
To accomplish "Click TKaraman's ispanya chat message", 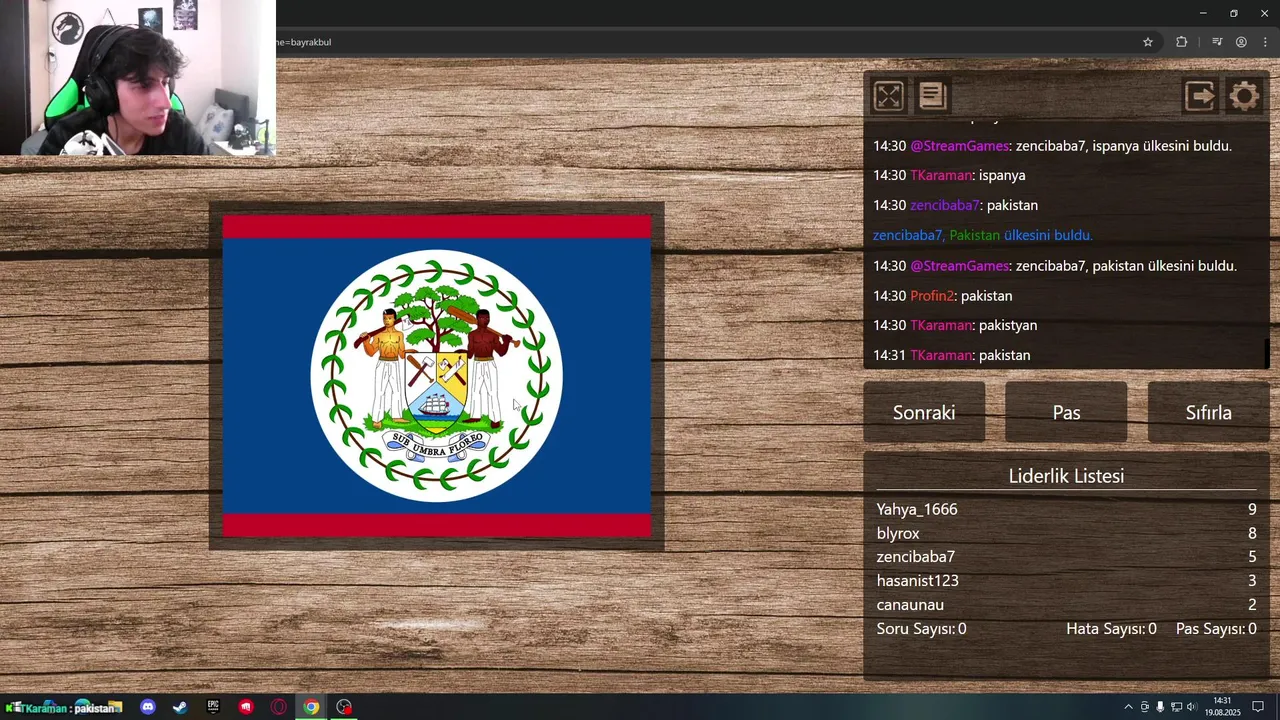I will (949, 175).
